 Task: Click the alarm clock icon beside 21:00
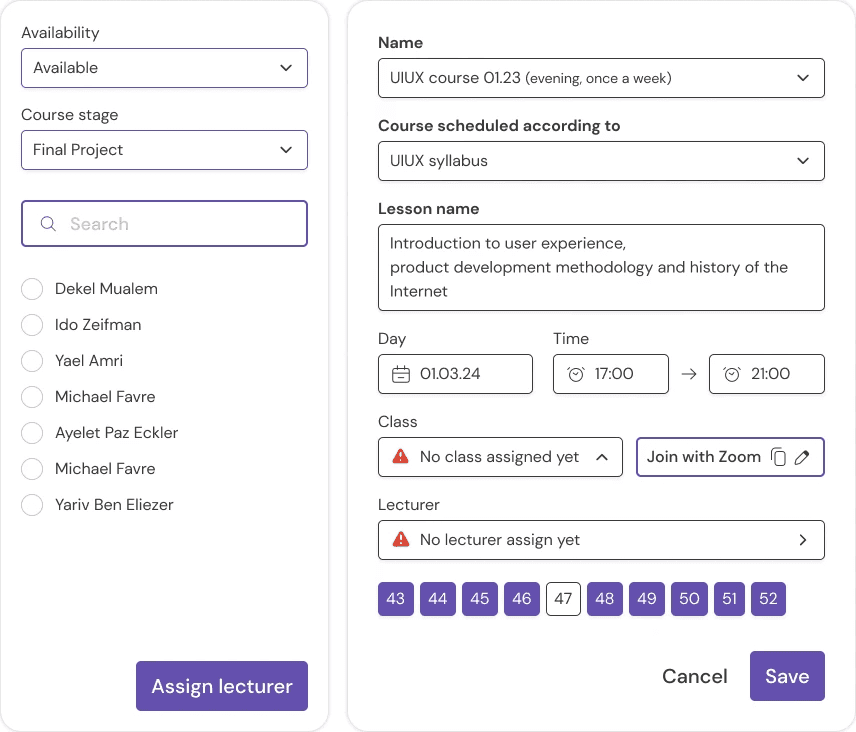[x=732, y=374]
